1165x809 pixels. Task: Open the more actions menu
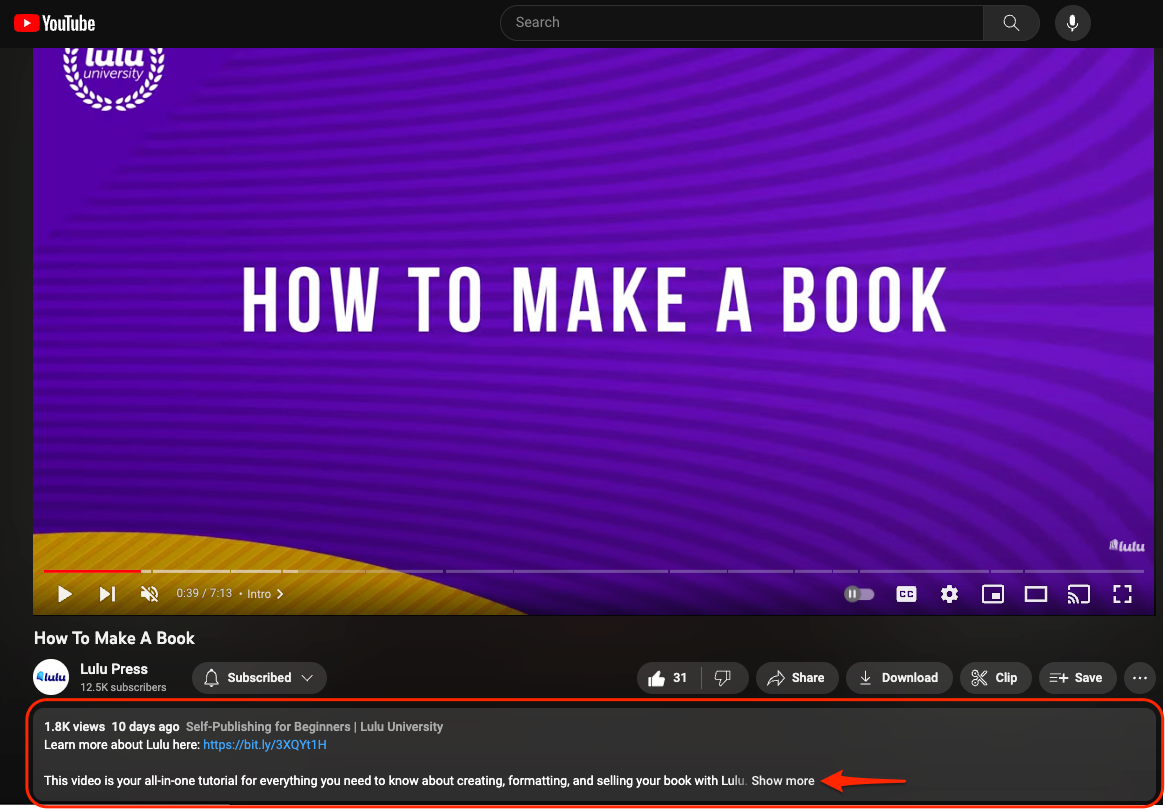pos(1139,677)
